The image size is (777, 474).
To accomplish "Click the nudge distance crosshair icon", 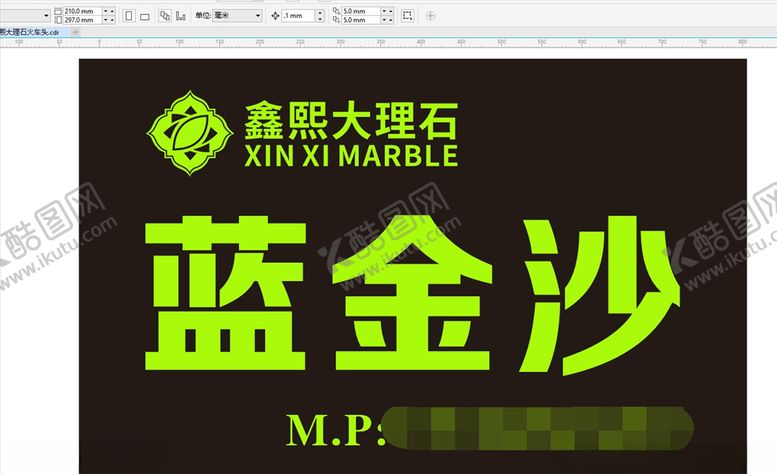I will coord(276,16).
